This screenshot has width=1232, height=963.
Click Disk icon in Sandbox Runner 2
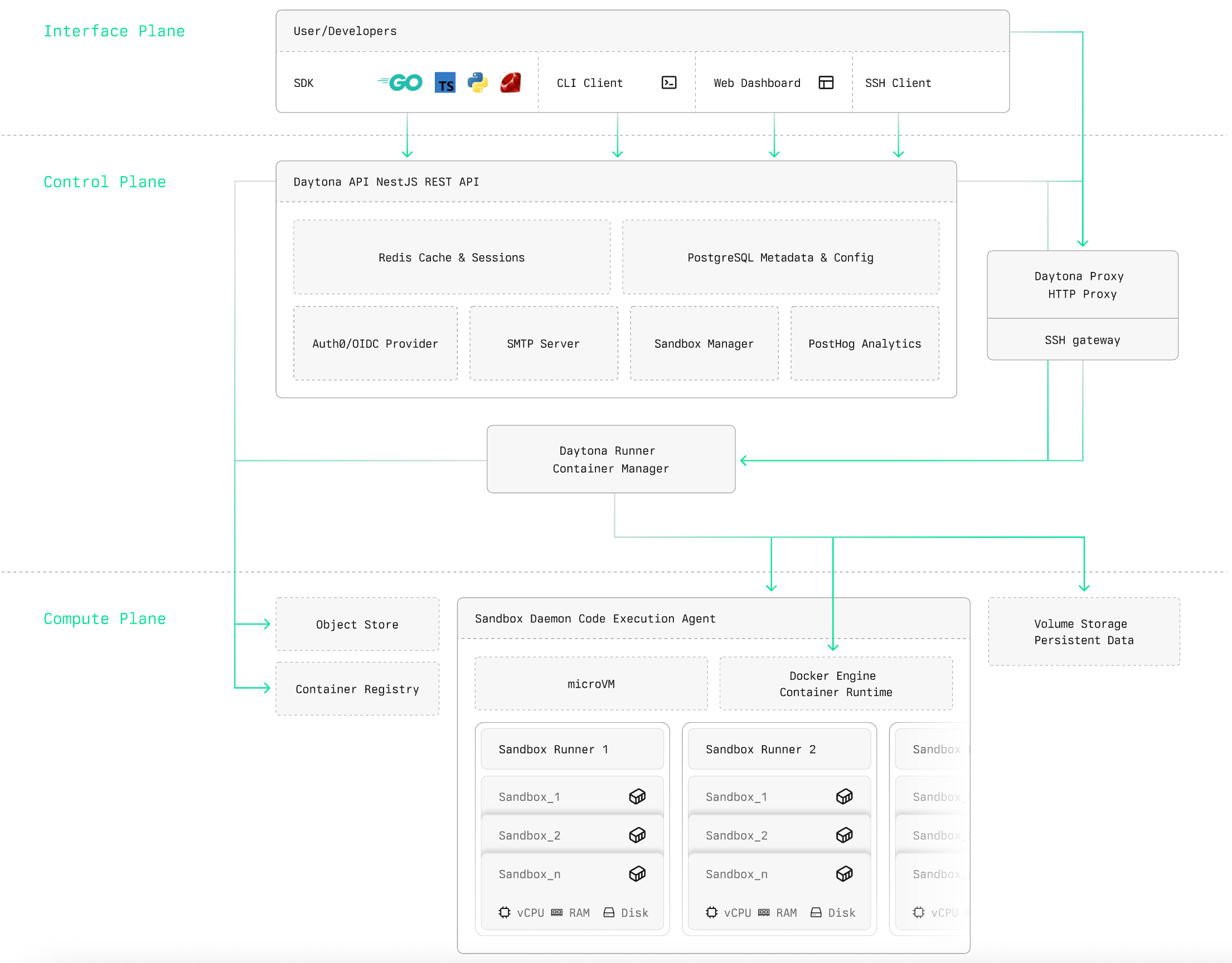click(x=816, y=912)
